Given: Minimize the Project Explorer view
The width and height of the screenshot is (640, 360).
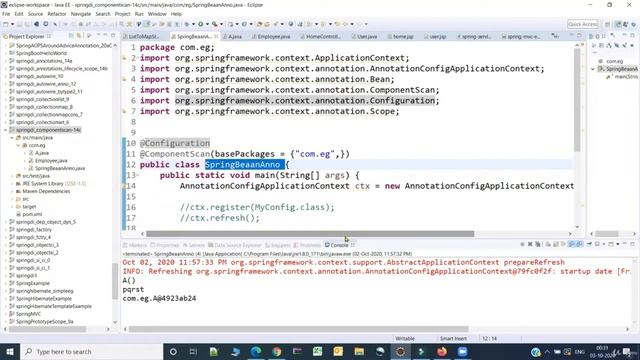Looking at the screenshot, I should click(x=105, y=36).
